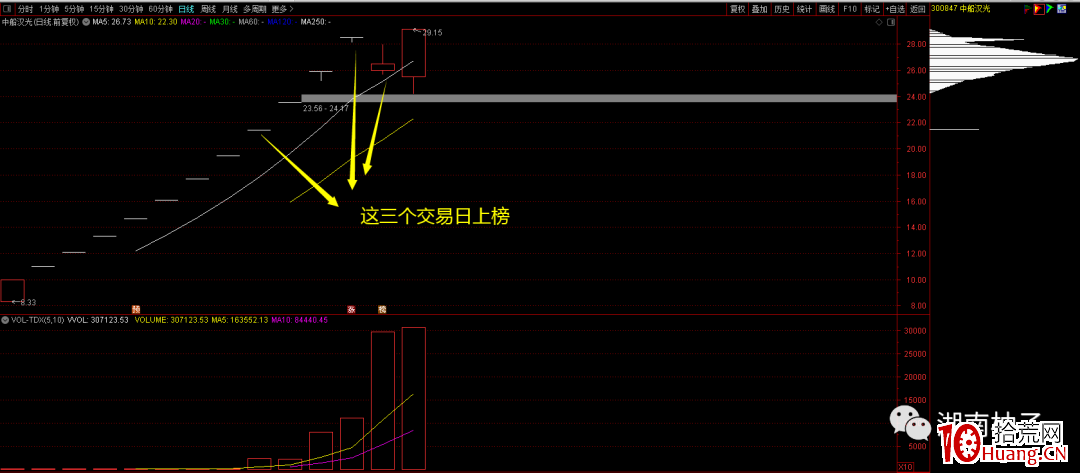
Task: Click the 23.56 - 24.17 gap range label
Action: pyautogui.click(x=325, y=108)
